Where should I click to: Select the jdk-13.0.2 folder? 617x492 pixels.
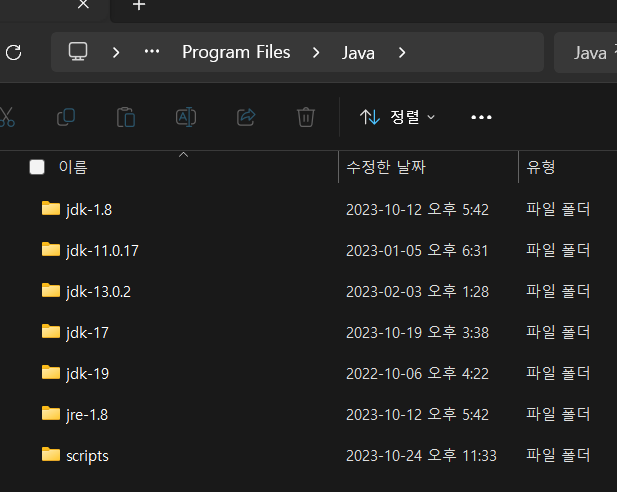click(x=98, y=292)
